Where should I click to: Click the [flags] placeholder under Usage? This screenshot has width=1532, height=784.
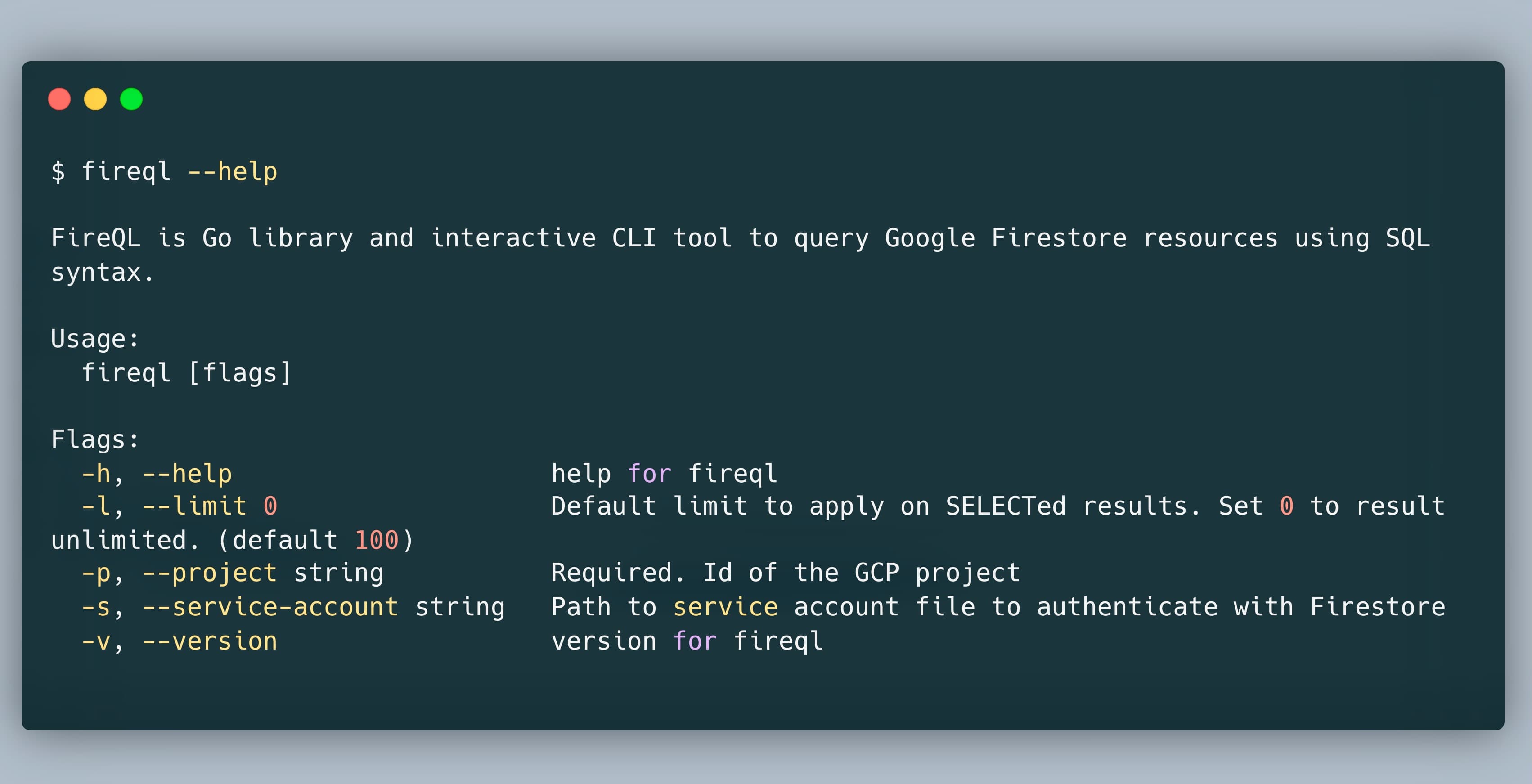(240, 373)
